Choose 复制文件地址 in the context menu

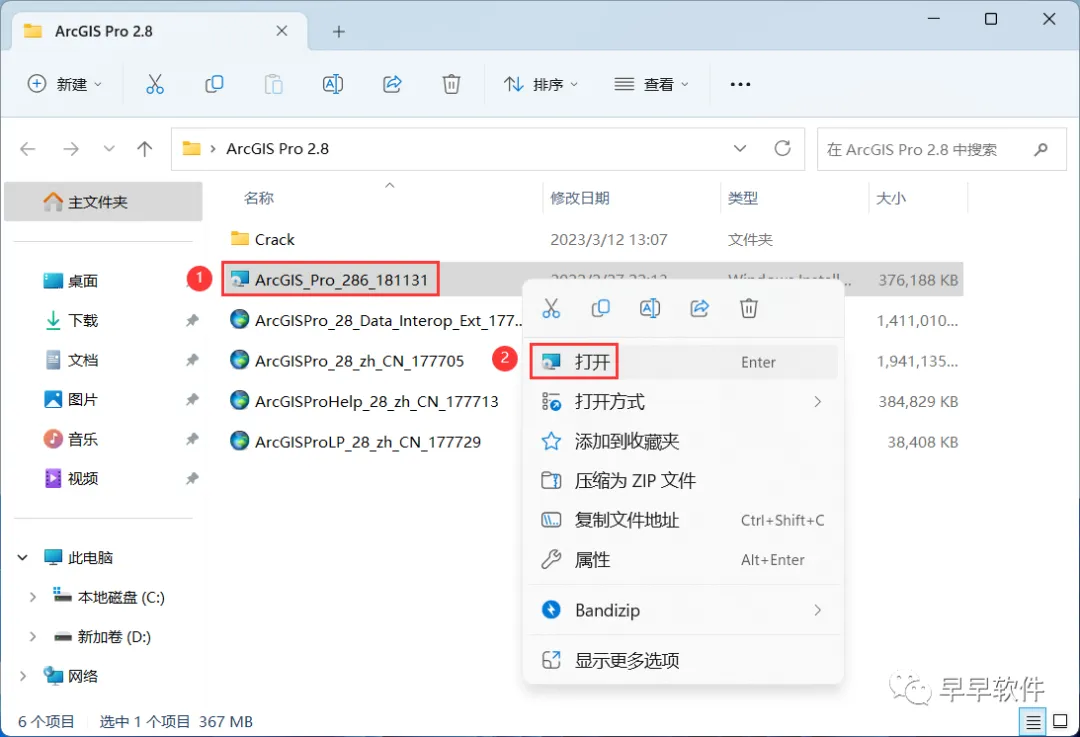pyautogui.click(x=683, y=520)
